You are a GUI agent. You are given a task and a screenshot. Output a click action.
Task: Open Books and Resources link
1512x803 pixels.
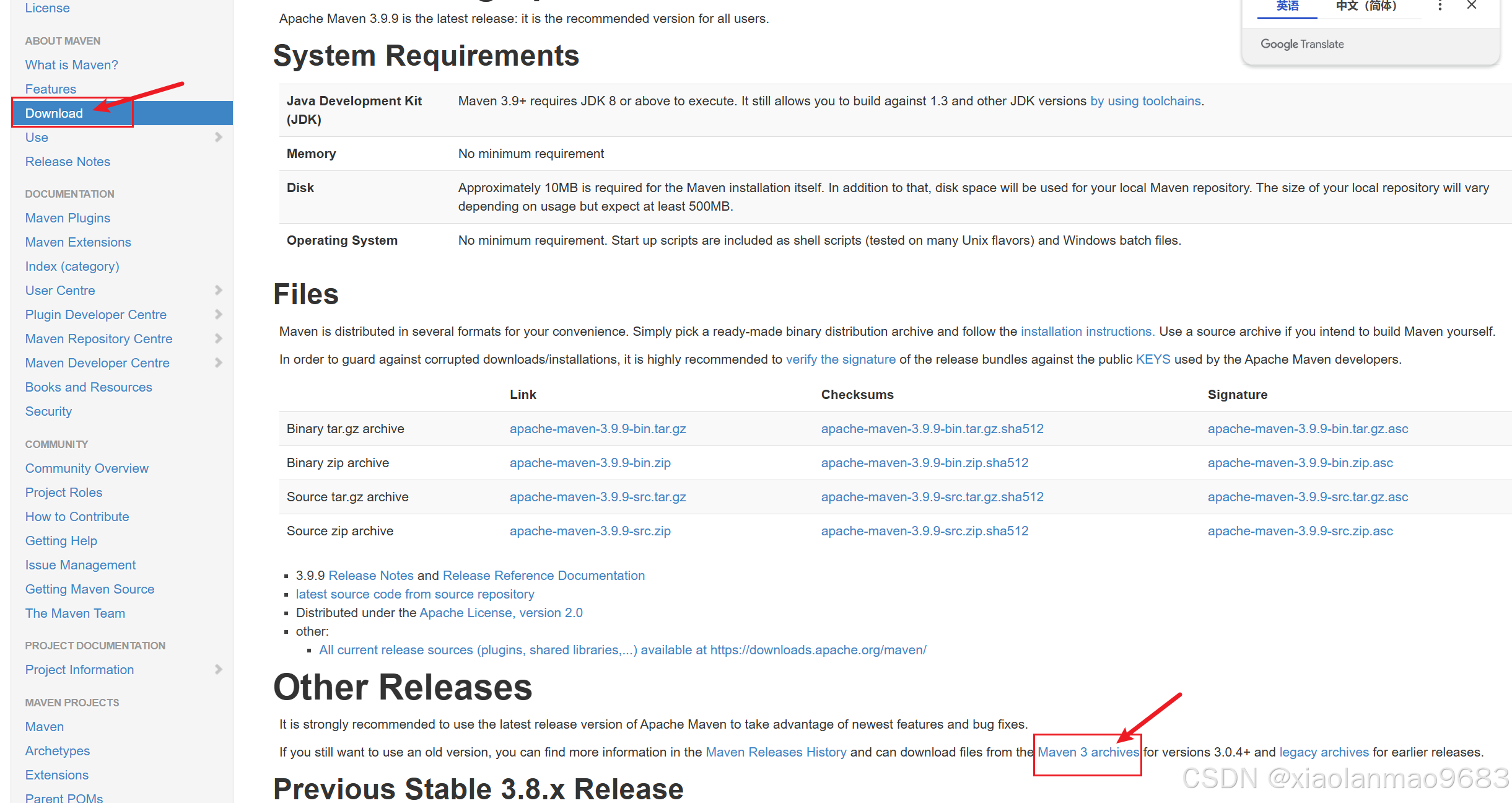click(89, 387)
